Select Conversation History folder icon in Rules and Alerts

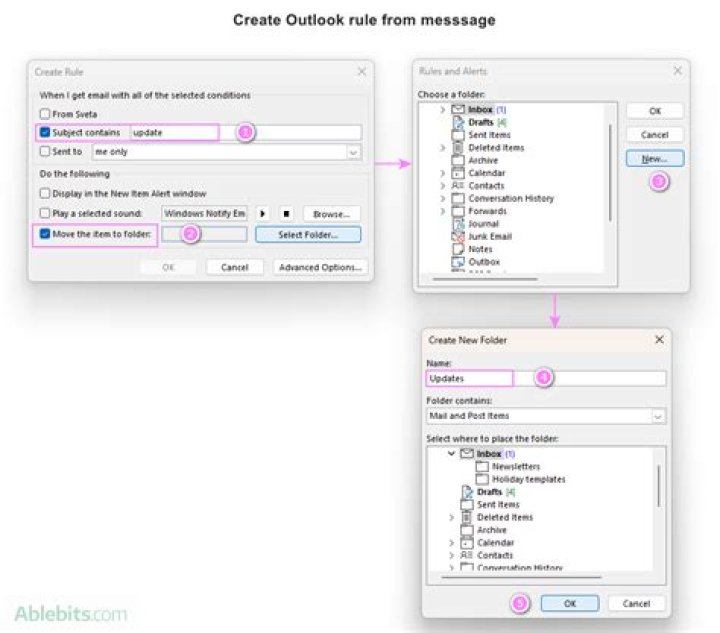point(458,198)
